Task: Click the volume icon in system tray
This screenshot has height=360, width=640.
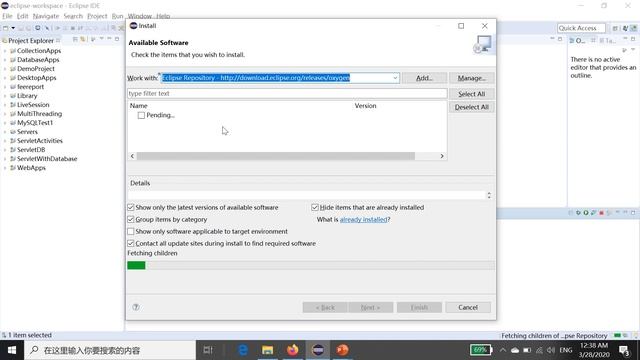Action: [551, 350]
